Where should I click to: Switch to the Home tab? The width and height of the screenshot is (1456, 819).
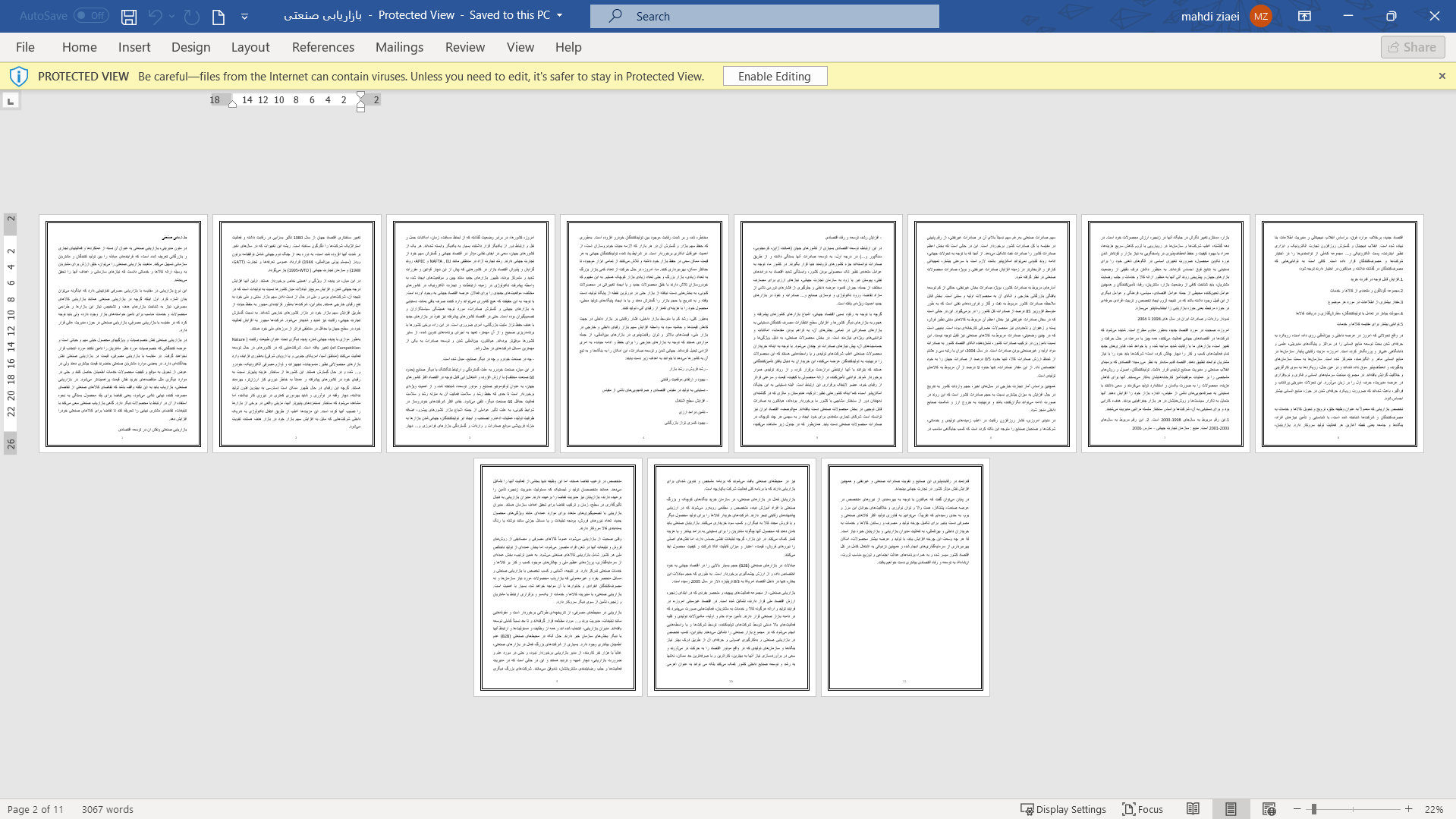click(x=80, y=47)
